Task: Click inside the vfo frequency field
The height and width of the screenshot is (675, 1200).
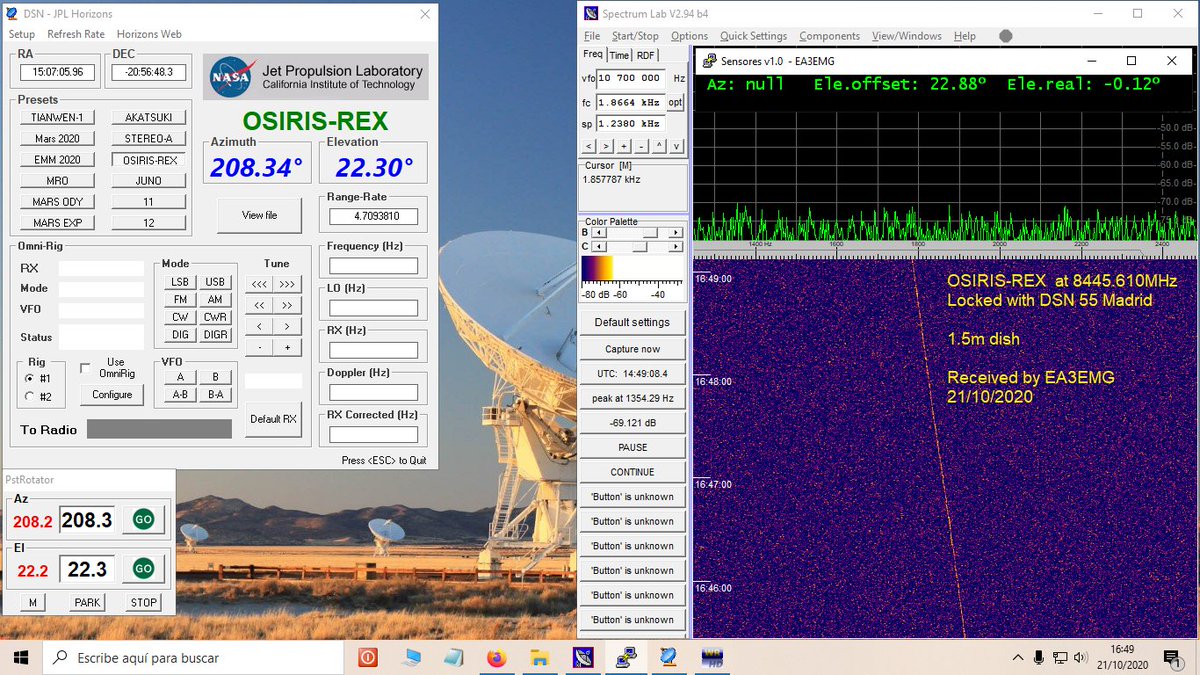Action: point(630,78)
